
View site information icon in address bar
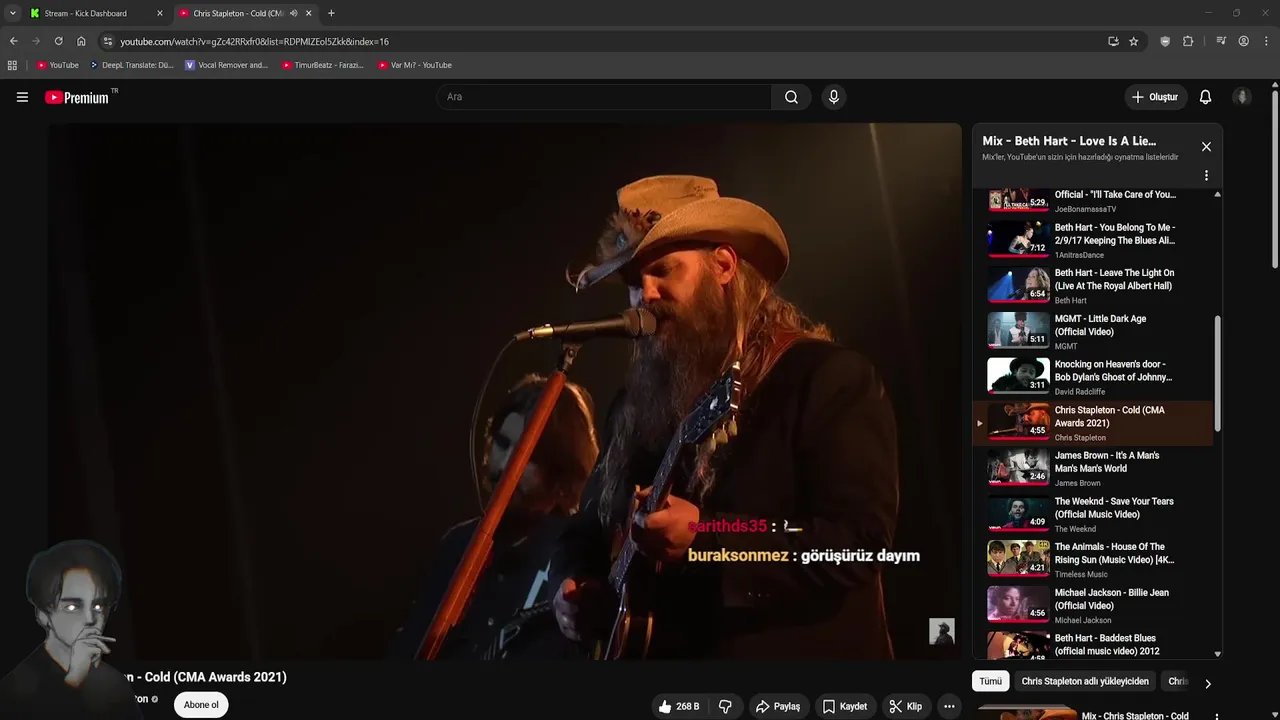[107, 41]
